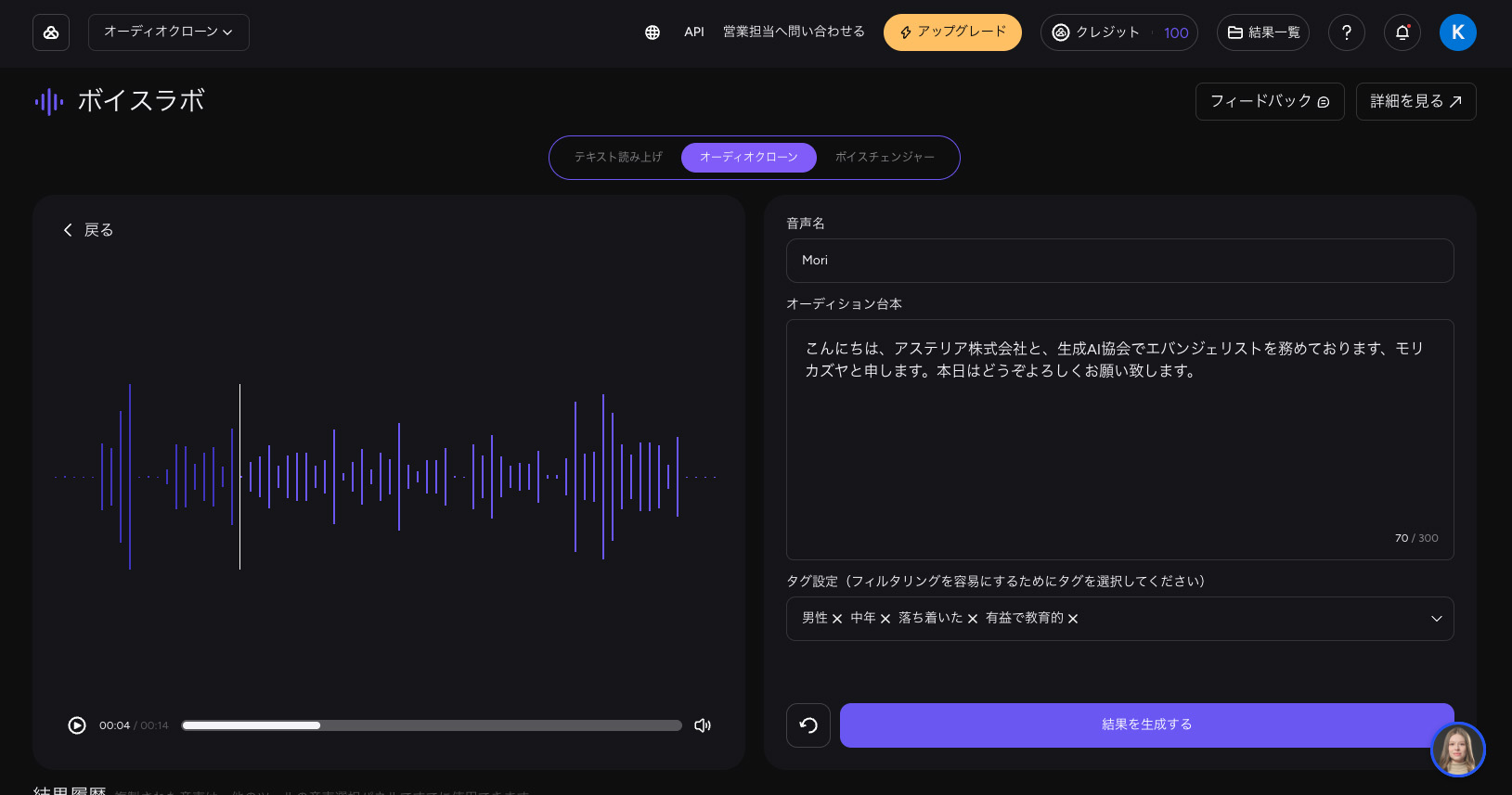Switch to ボイスチェンジャー tab
Viewport: 1512px width, 795px height.
click(885, 158)
